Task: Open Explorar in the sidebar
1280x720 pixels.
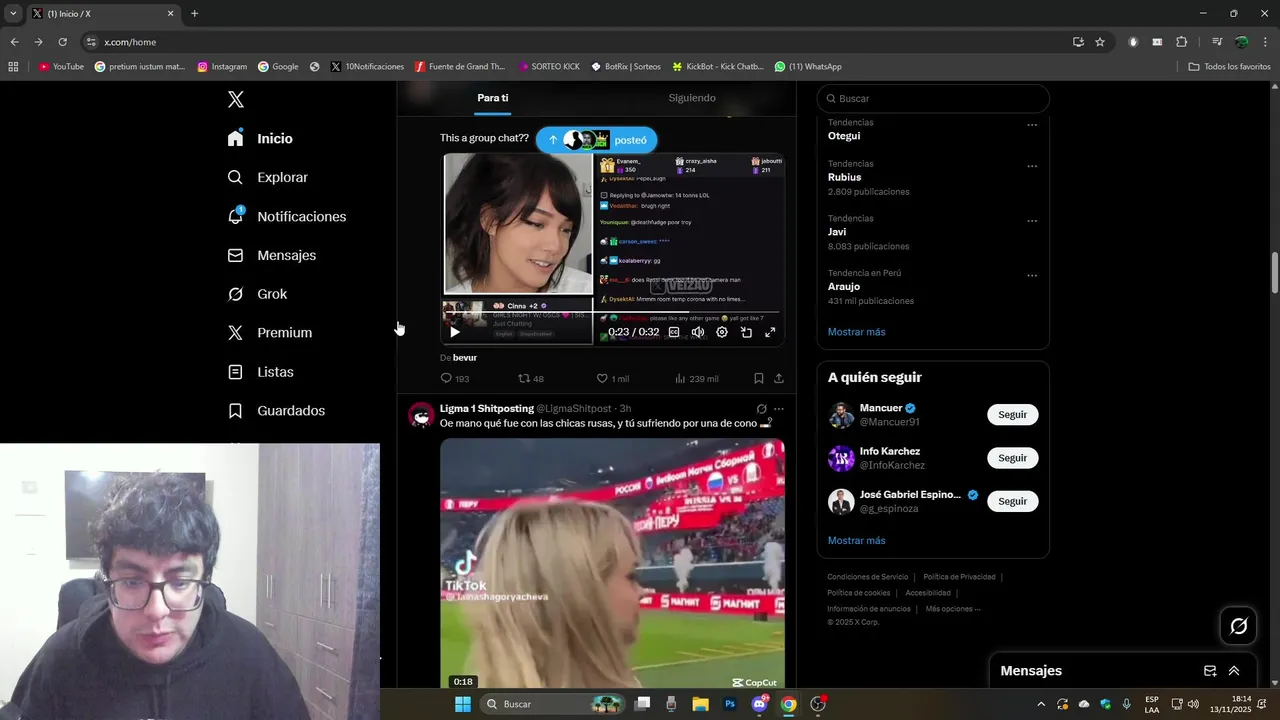Action: [x=267, y=177]
